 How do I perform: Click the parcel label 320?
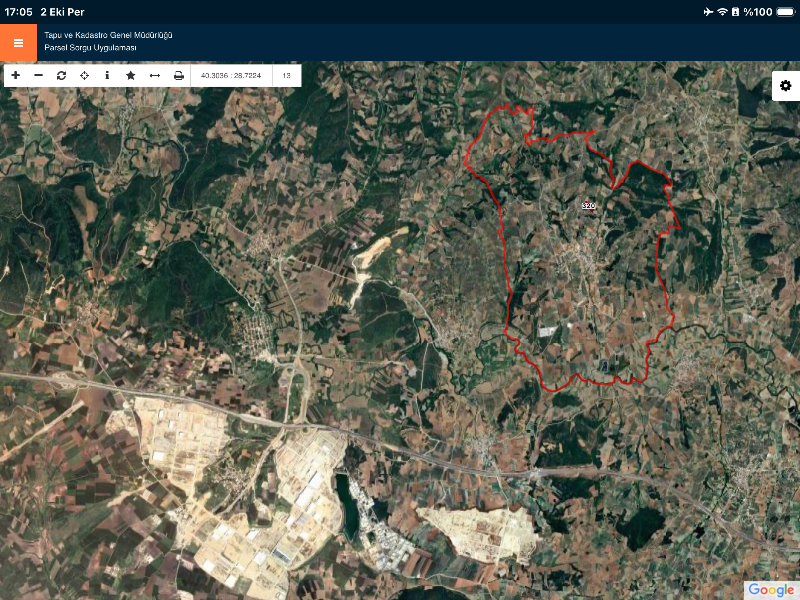[x=588, y=206]
